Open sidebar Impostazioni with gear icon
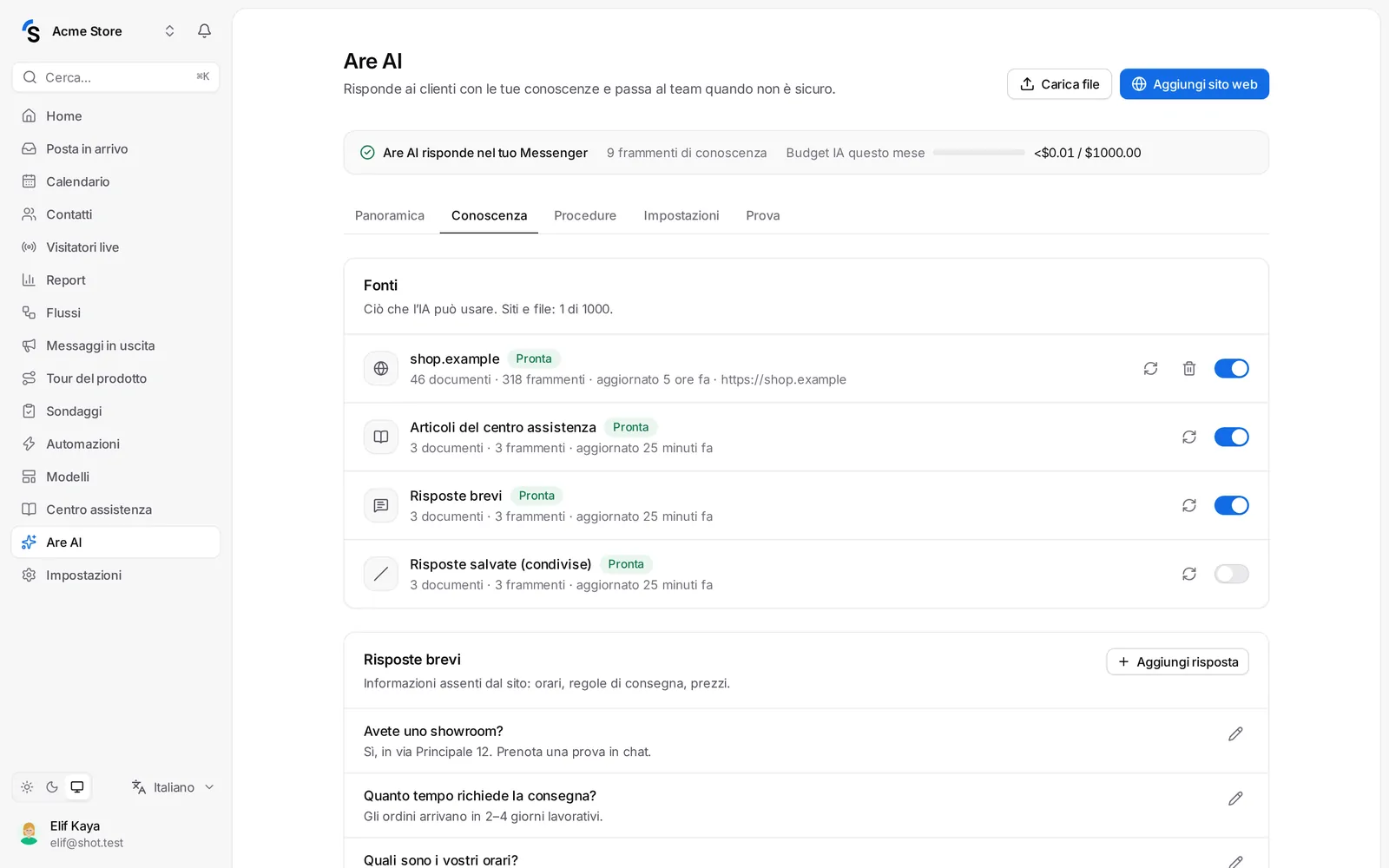This screenshot has height=868, width=1389. point(115,575)
